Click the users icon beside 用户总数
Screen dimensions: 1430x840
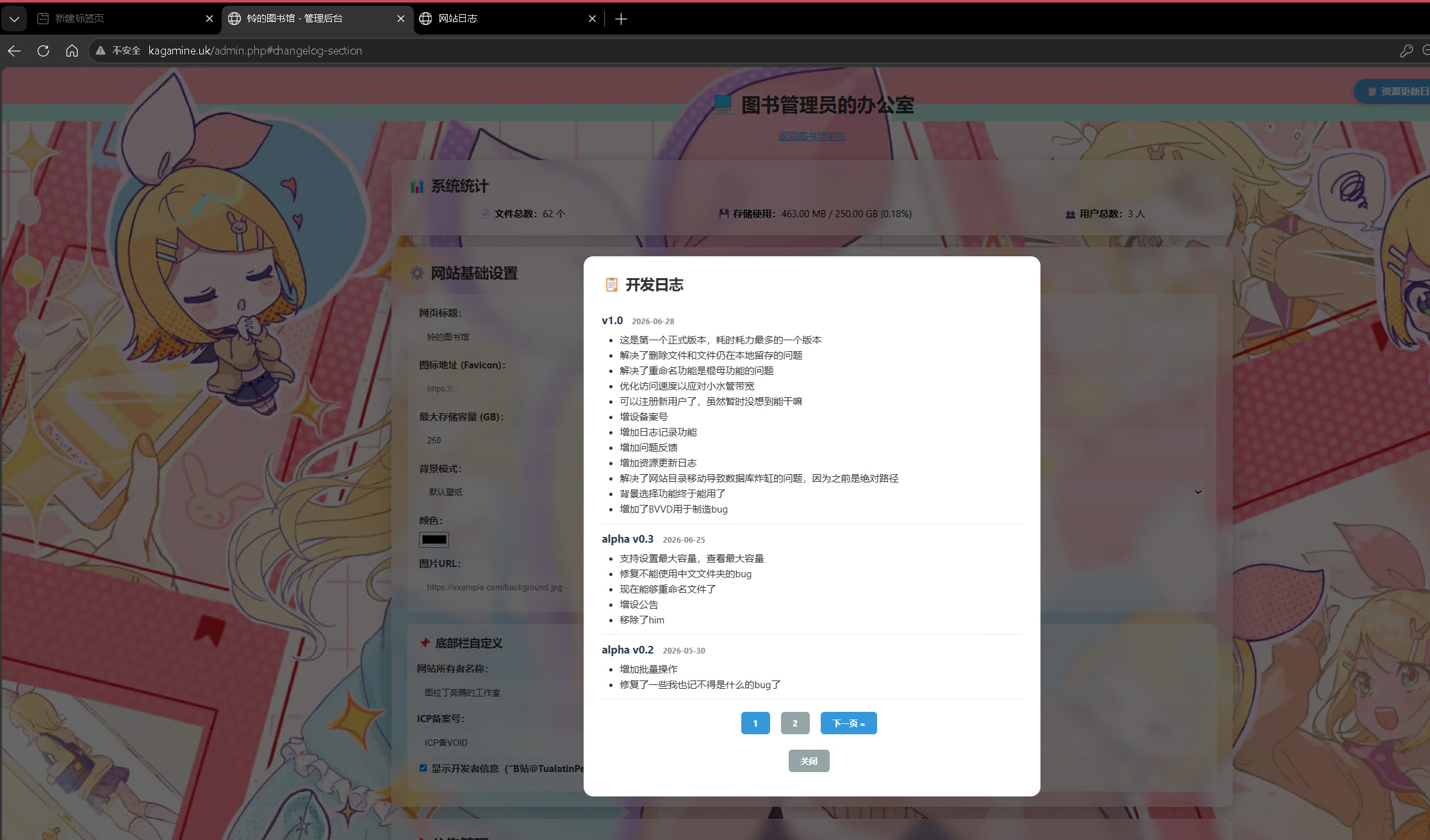(x=1070, y=214)
